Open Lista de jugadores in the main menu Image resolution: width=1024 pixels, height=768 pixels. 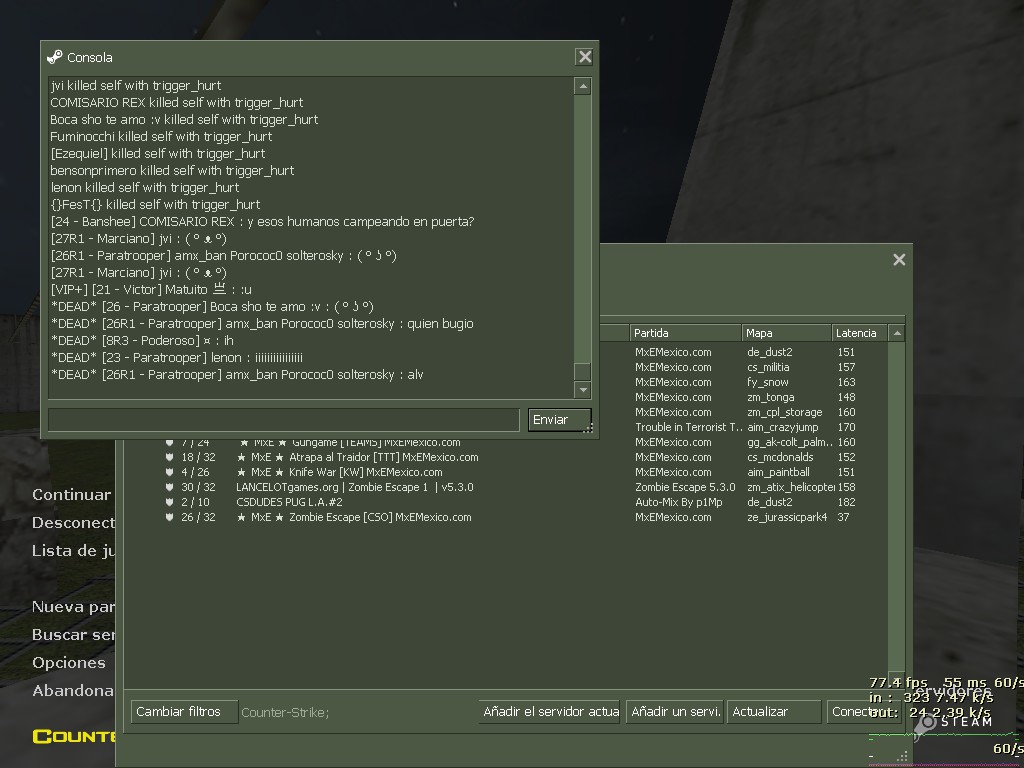74,551
